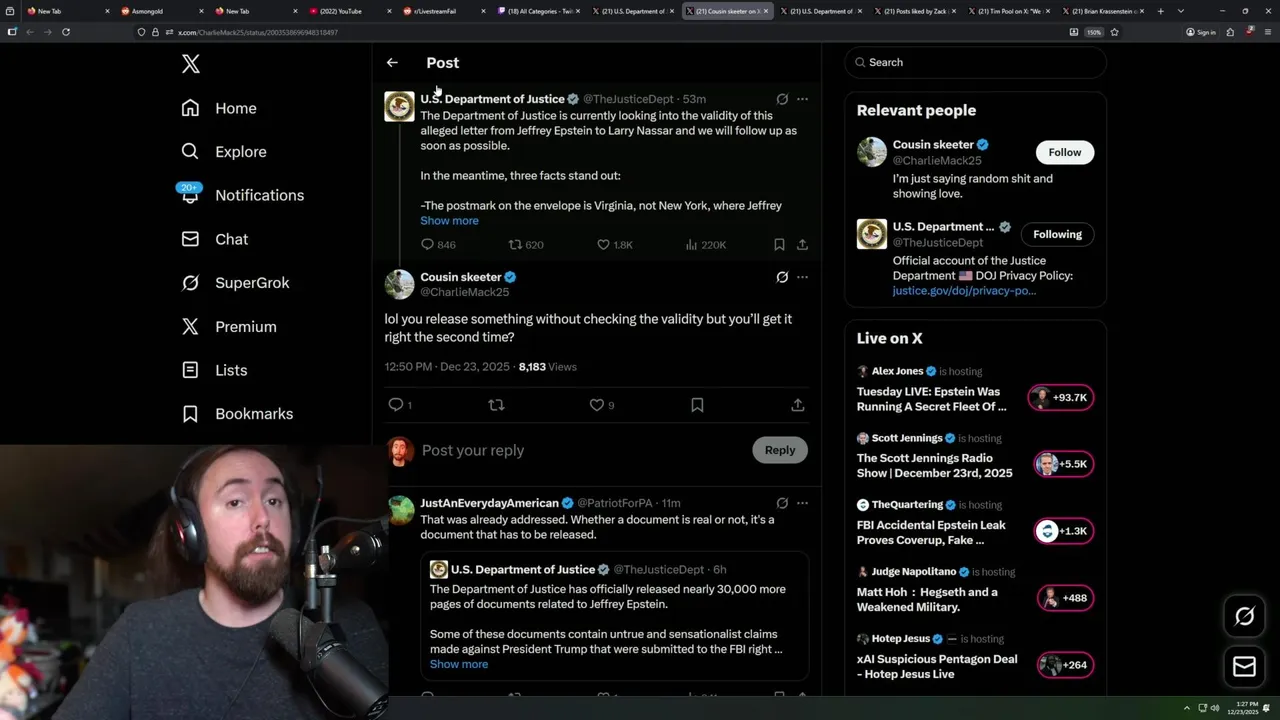This screenshot has height=720, width=1280.
Task: Open Chat in sidebar
Action: click(x=214, y=239)
